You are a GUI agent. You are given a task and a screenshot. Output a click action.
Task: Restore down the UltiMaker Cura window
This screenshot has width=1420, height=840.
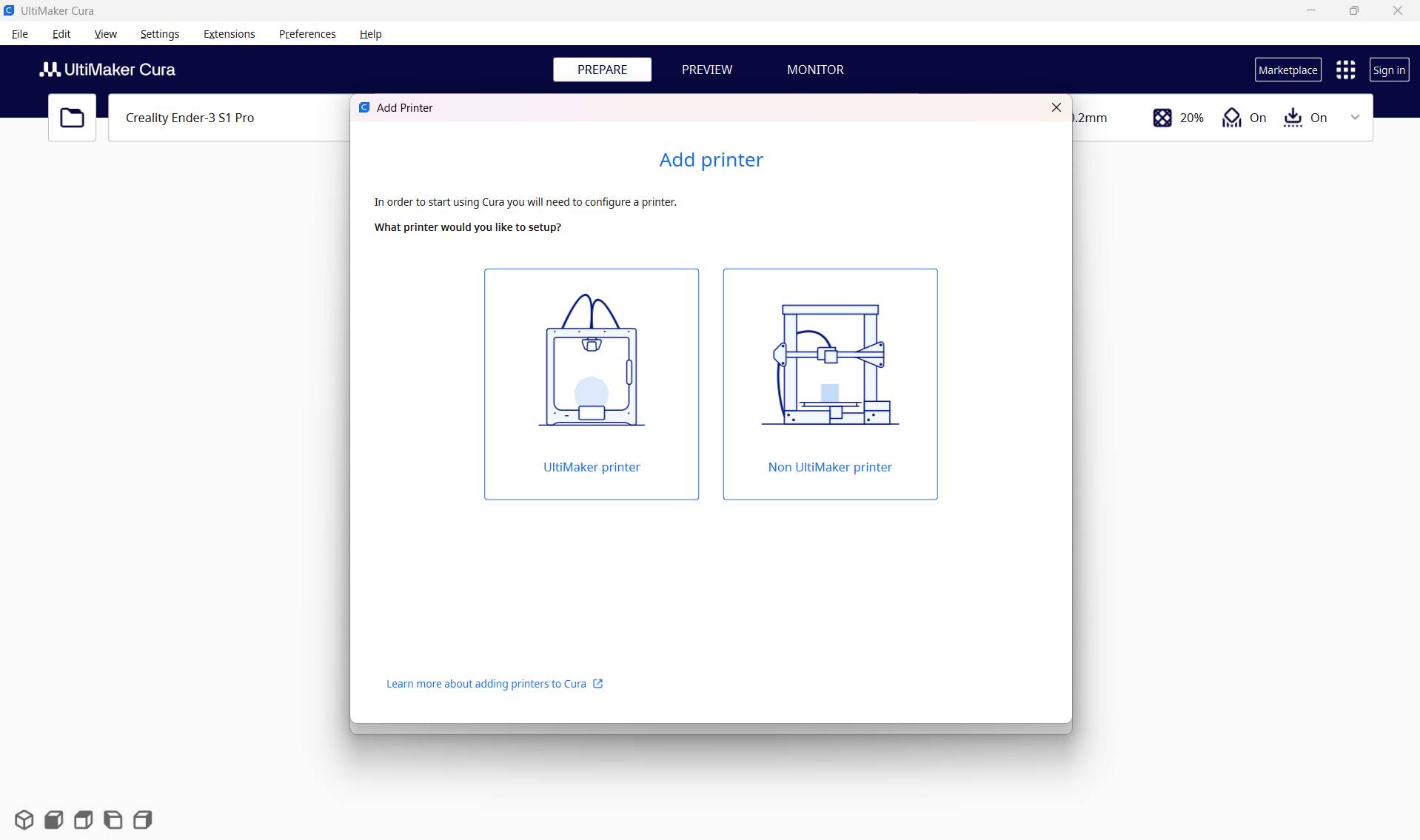(1354, 10)
